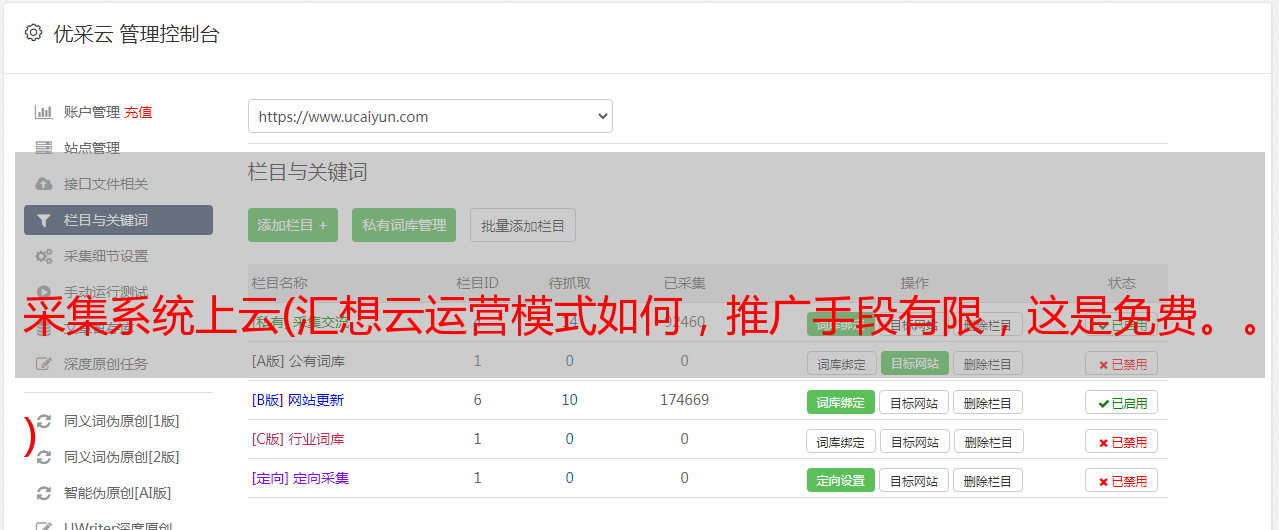Open the [B版] 网站更新 column

[x=298, y=400]
